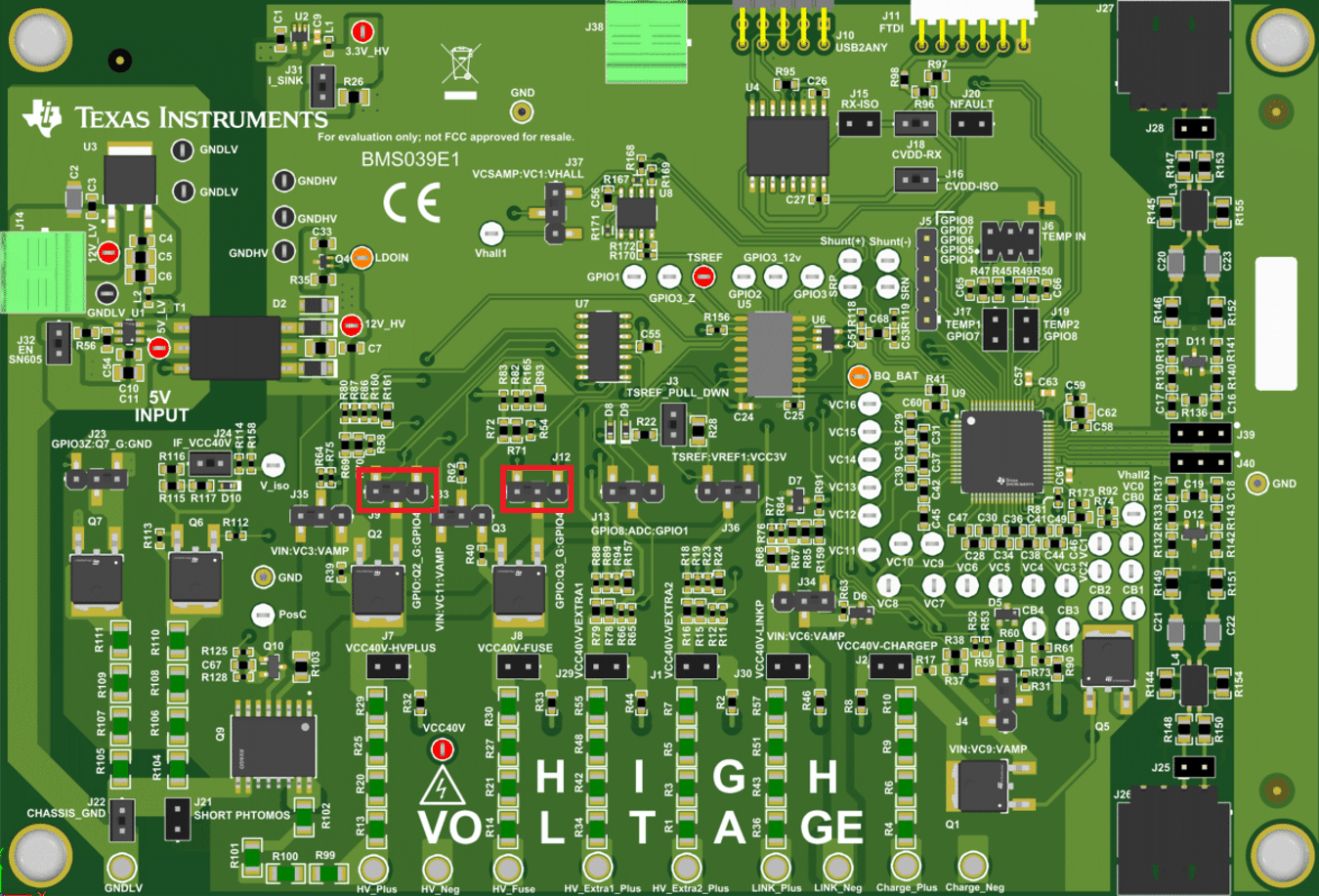Select the Vhall1 test point
The height and width of the screenshot is (896, 1319).
click(x=490, y=234)
